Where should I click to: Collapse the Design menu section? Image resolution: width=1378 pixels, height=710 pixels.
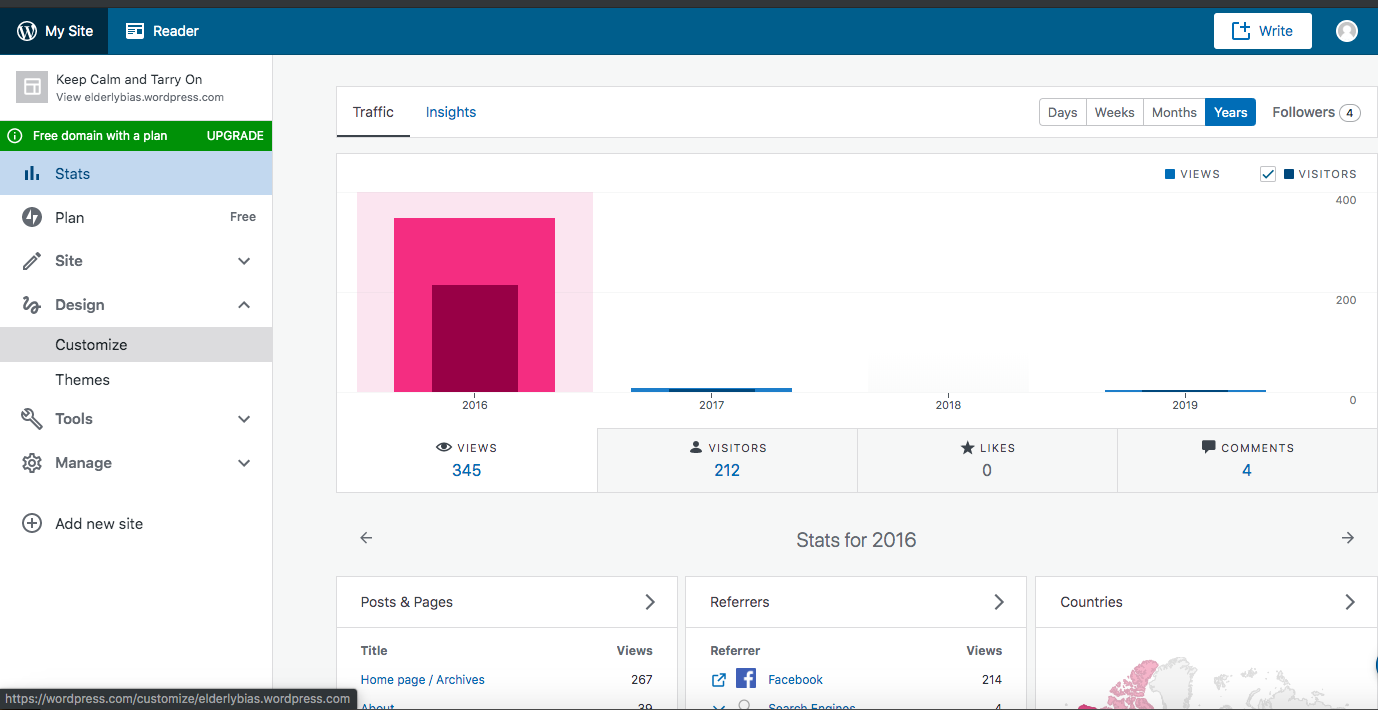pyautogui.click(x=244, y=305)
